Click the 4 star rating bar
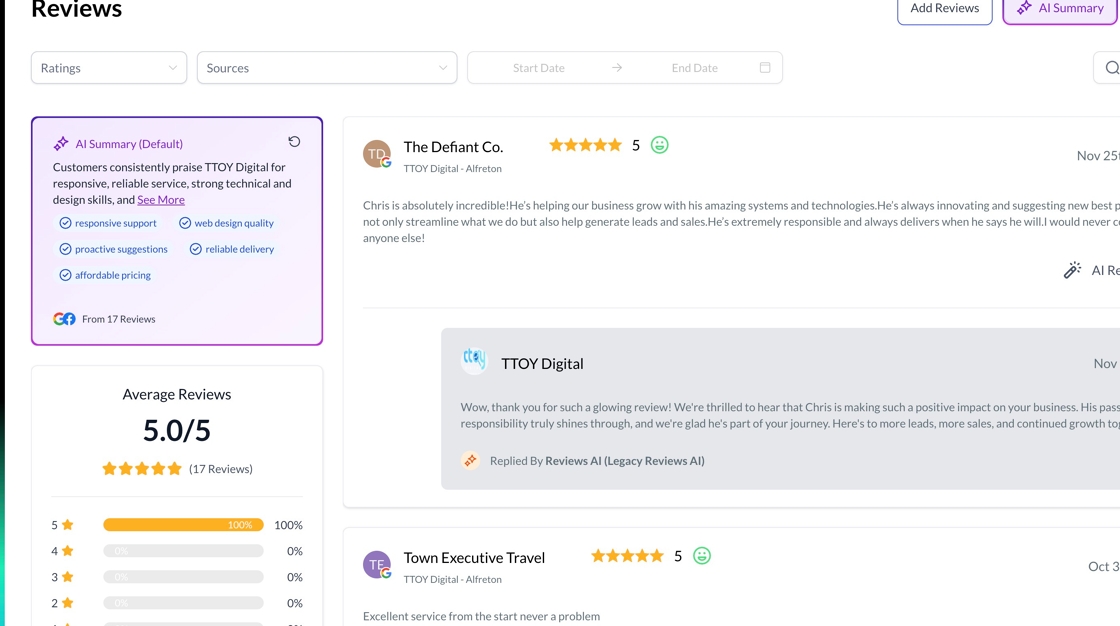1120x626 pixels. (184, 551)
